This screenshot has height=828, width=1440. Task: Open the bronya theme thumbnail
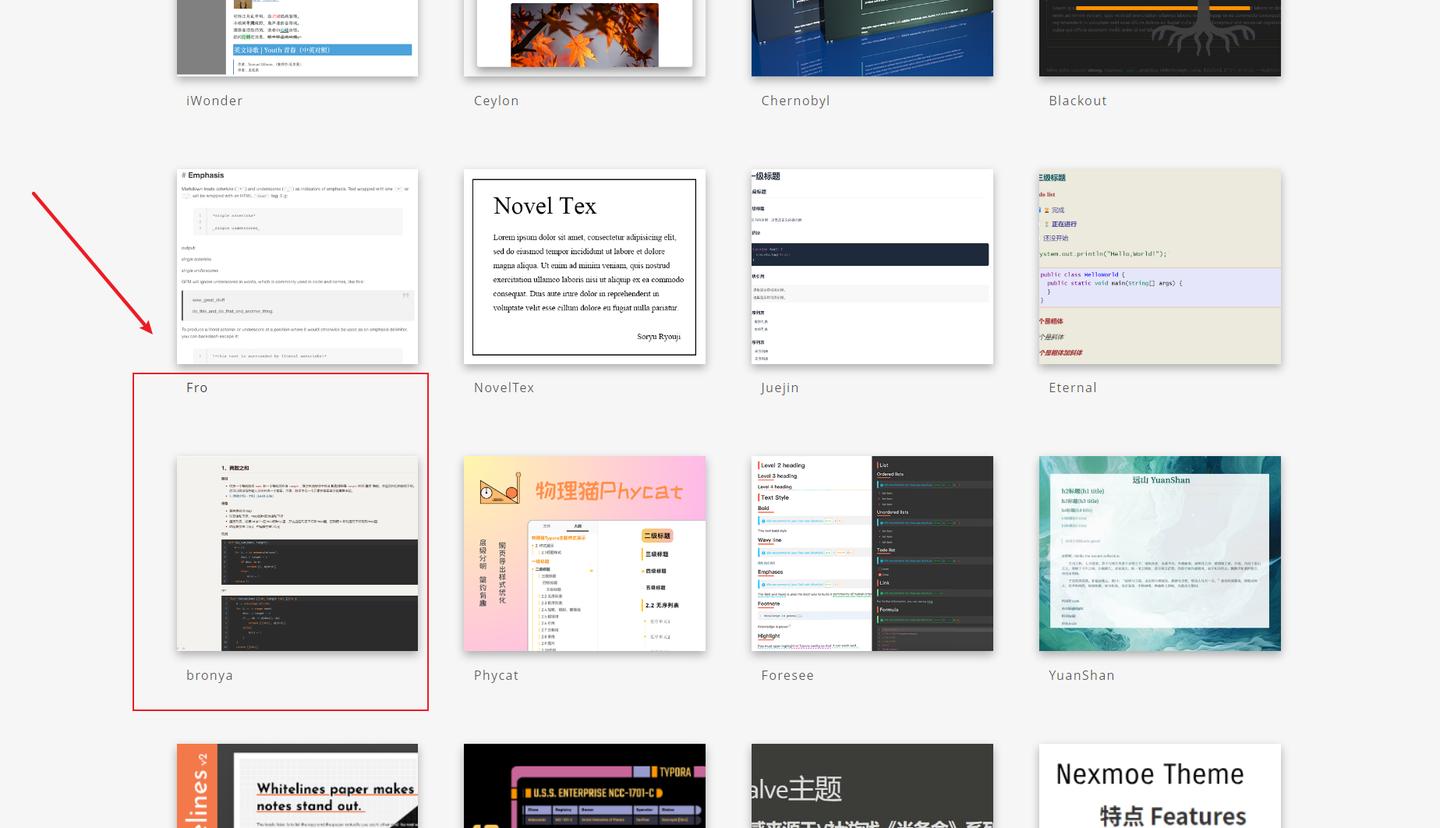[297, 553]
